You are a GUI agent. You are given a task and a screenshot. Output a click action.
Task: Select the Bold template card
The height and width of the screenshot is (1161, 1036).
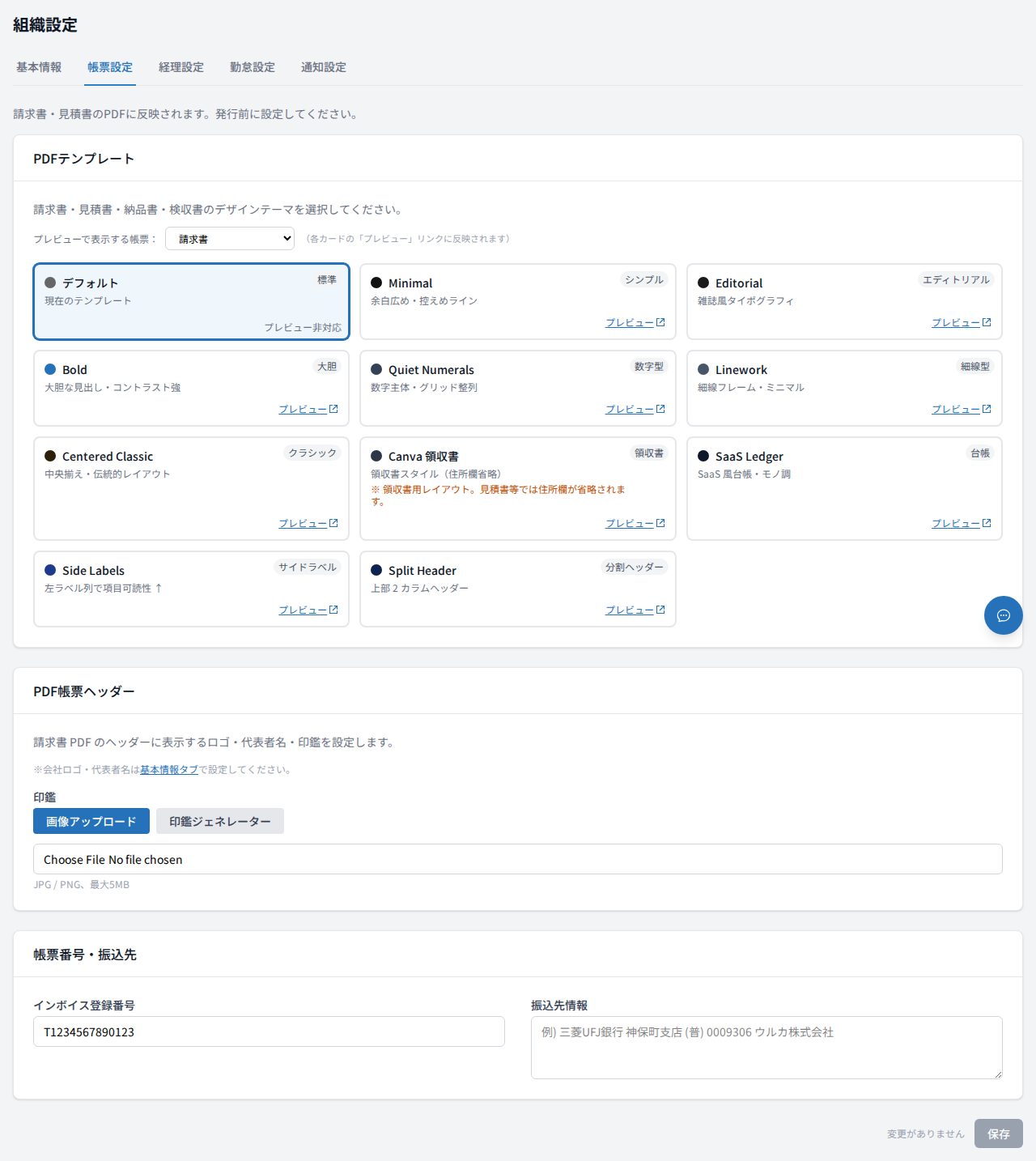(x=191, y=388)
